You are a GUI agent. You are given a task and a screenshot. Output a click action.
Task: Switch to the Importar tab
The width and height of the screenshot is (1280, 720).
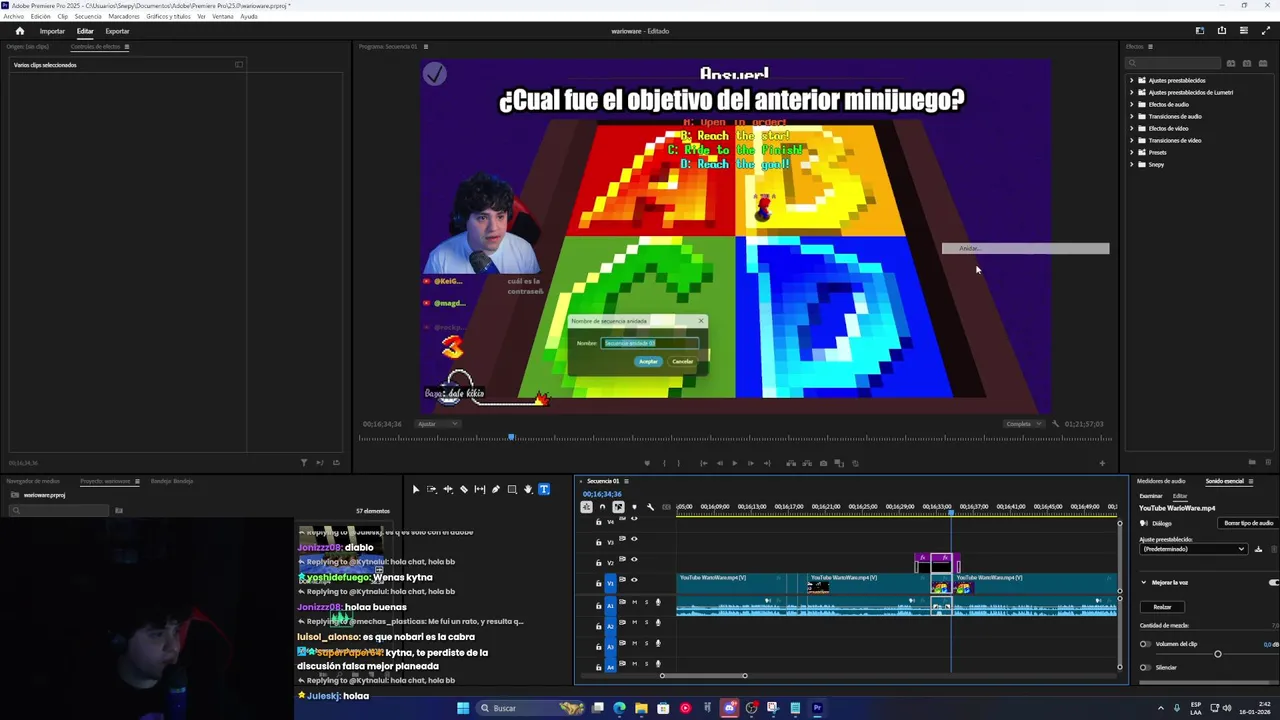pyautogui.click(x=52, y=31)
